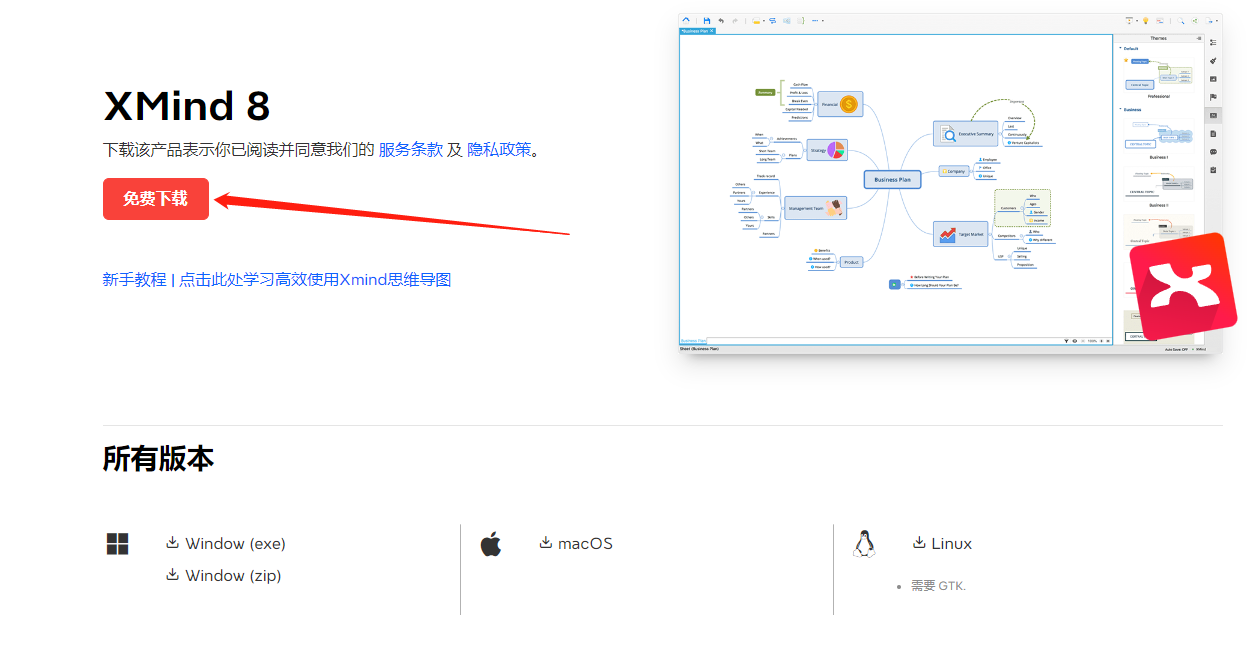The width and height of the screenshot is (1252, 672).
Task: Download the Window (exe) version
Action: 226,544
